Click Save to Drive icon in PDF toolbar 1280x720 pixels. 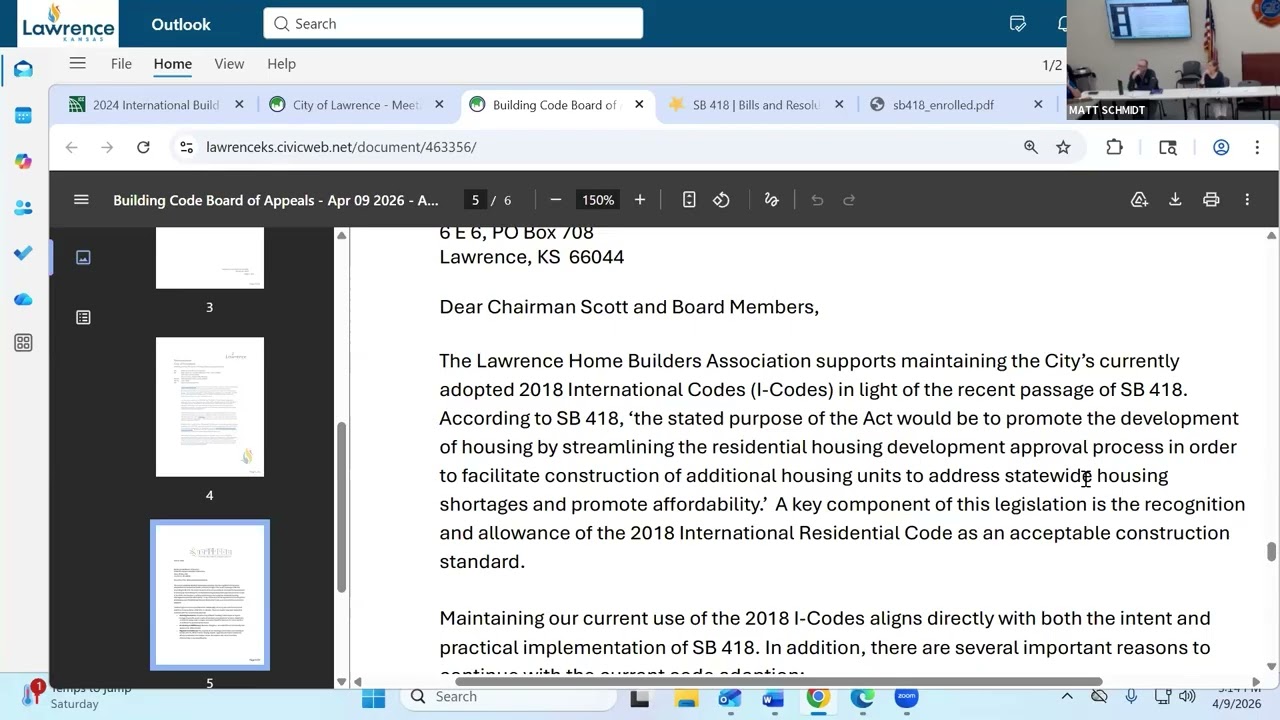1139,200
